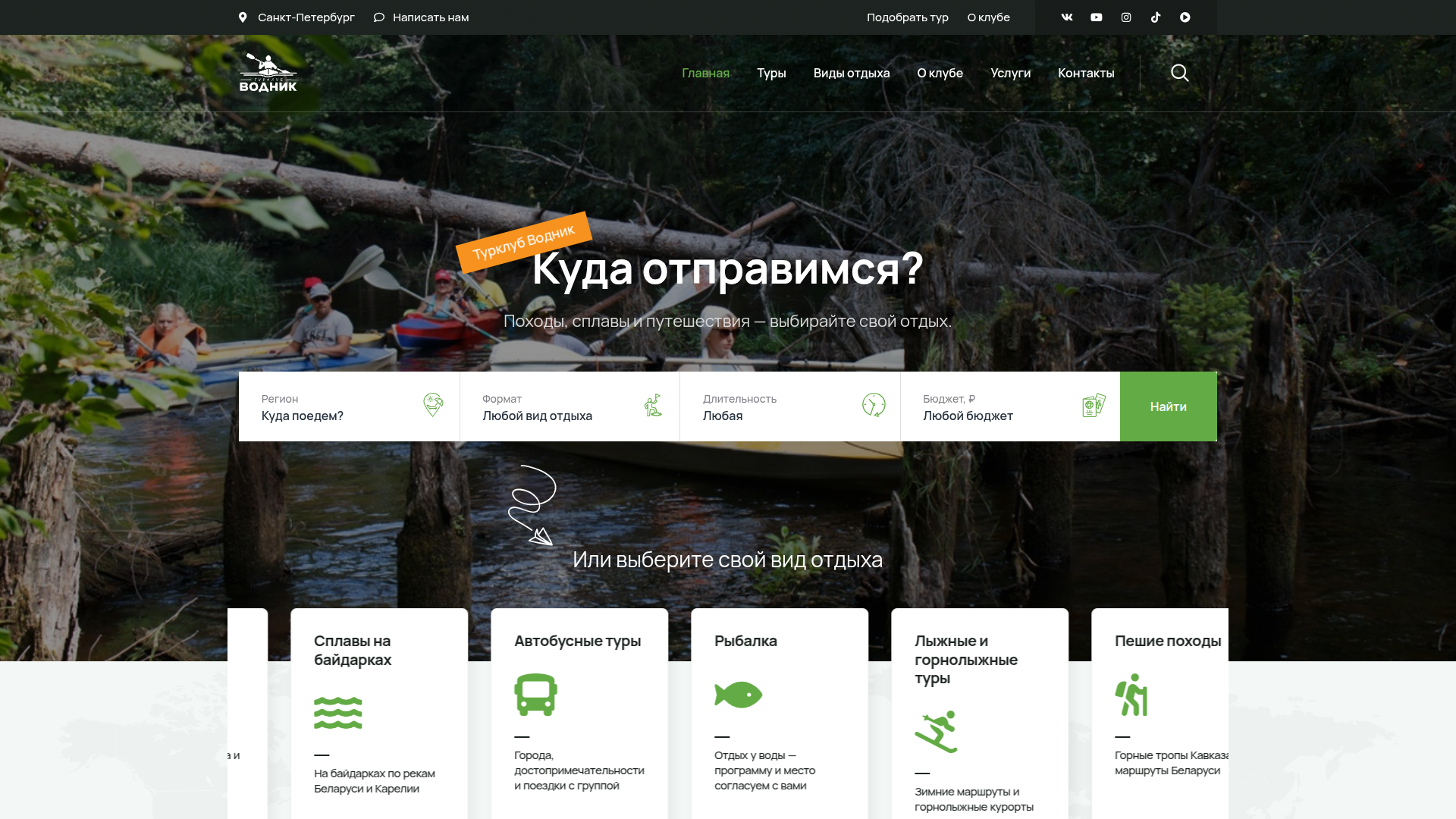Click description 'Отдых у воды — программу и место'
This screenshot has width=1456, height=819.
point(765,763)
